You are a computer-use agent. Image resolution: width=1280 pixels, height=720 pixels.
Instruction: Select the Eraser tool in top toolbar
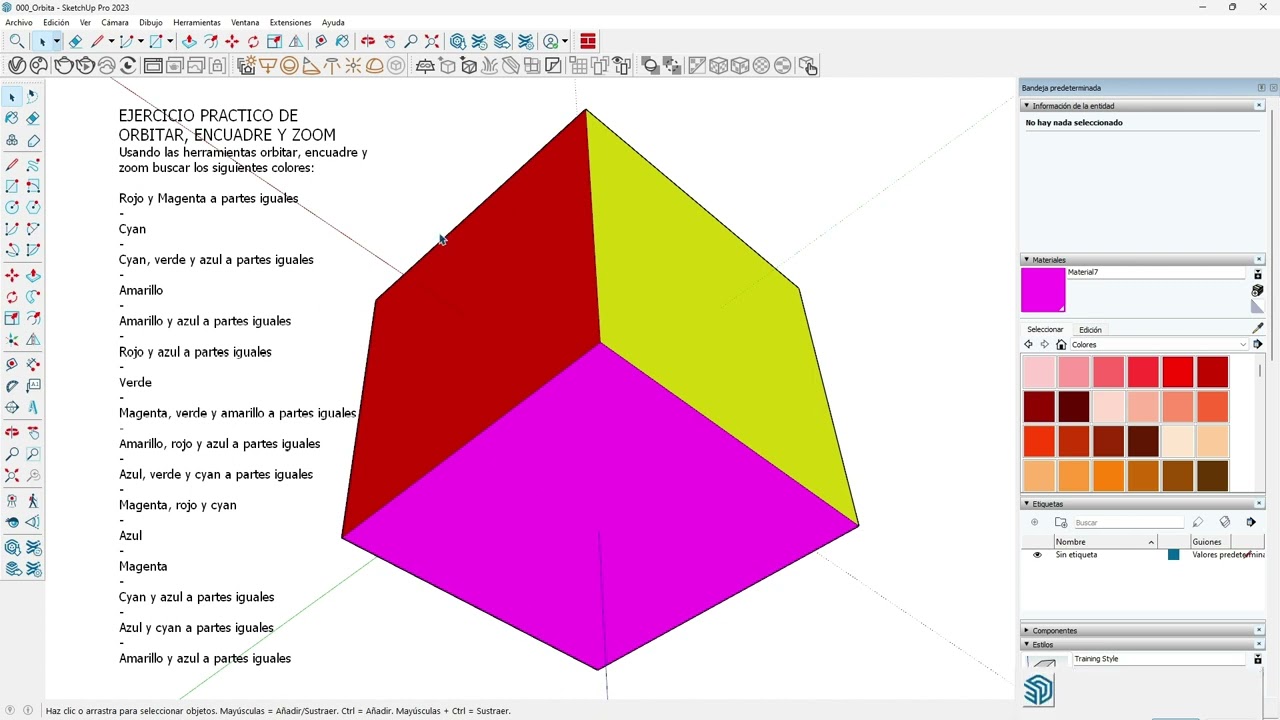[x=75, y=41]
